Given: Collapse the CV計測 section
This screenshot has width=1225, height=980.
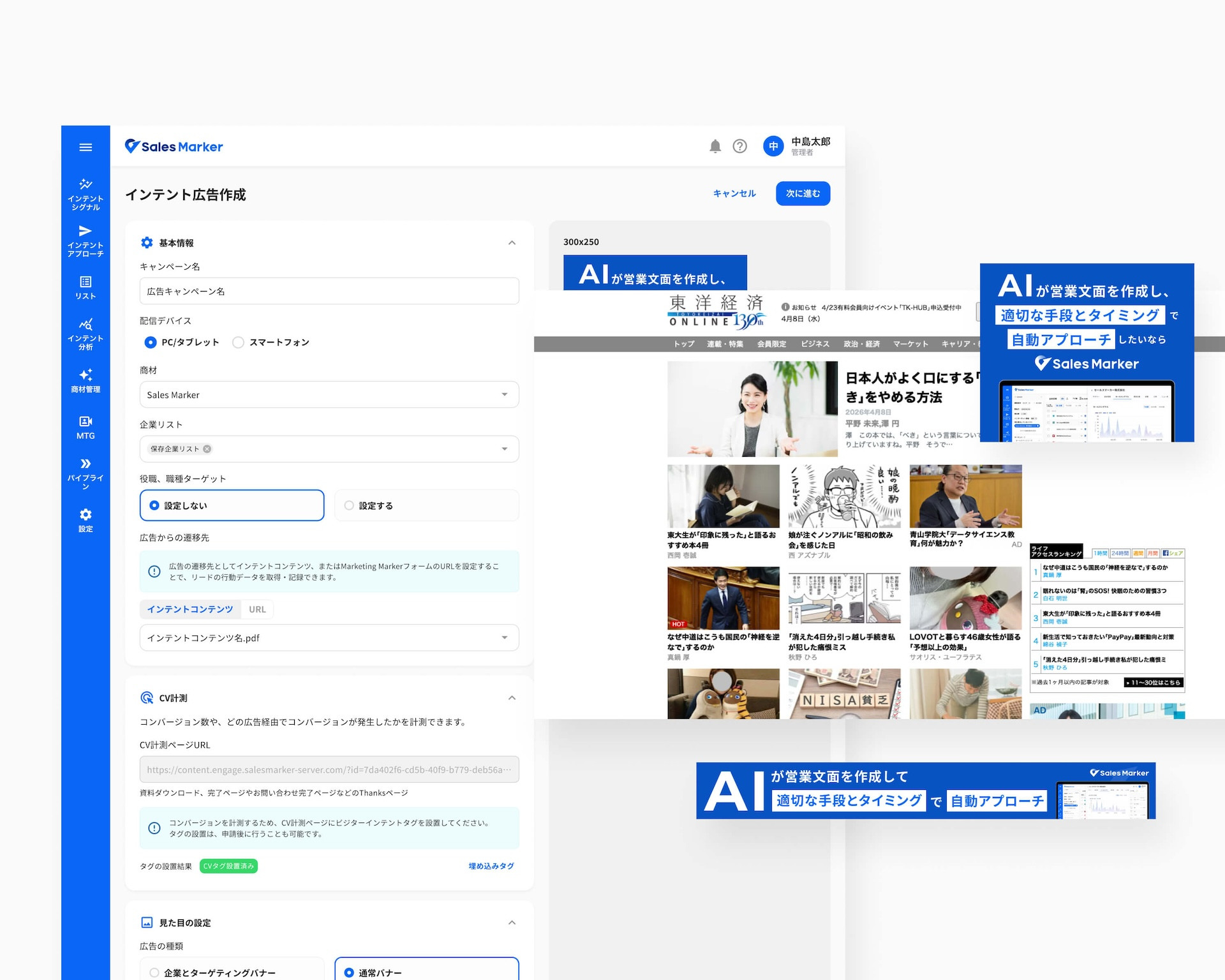Looking at the screenshot, I should tap(512, 698).
